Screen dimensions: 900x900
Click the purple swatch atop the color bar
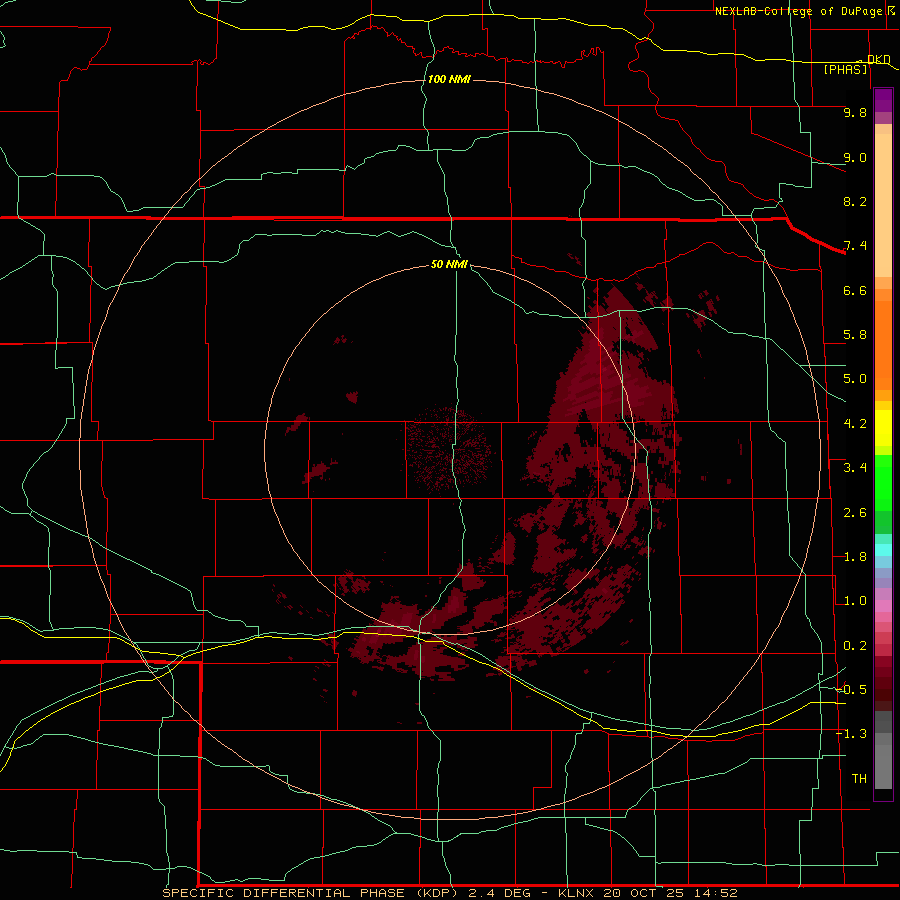[883, 100]
